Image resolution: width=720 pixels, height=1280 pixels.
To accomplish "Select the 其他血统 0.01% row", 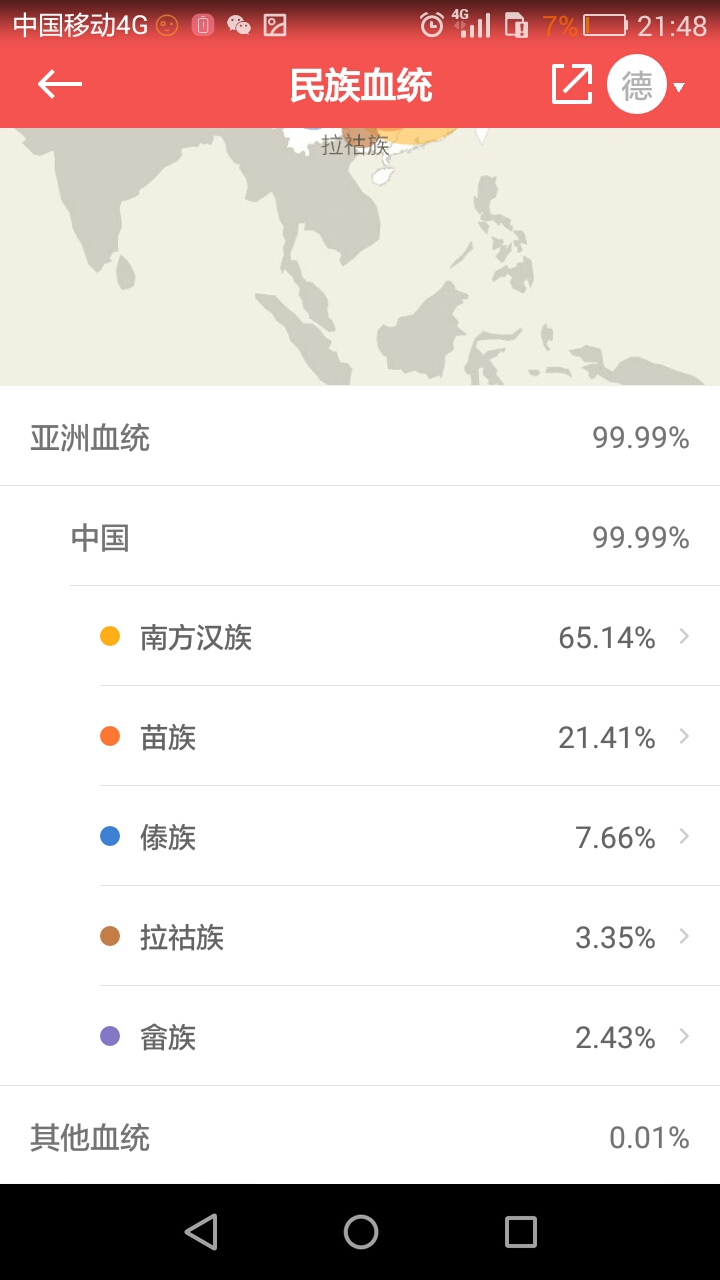I will 360,1137.
